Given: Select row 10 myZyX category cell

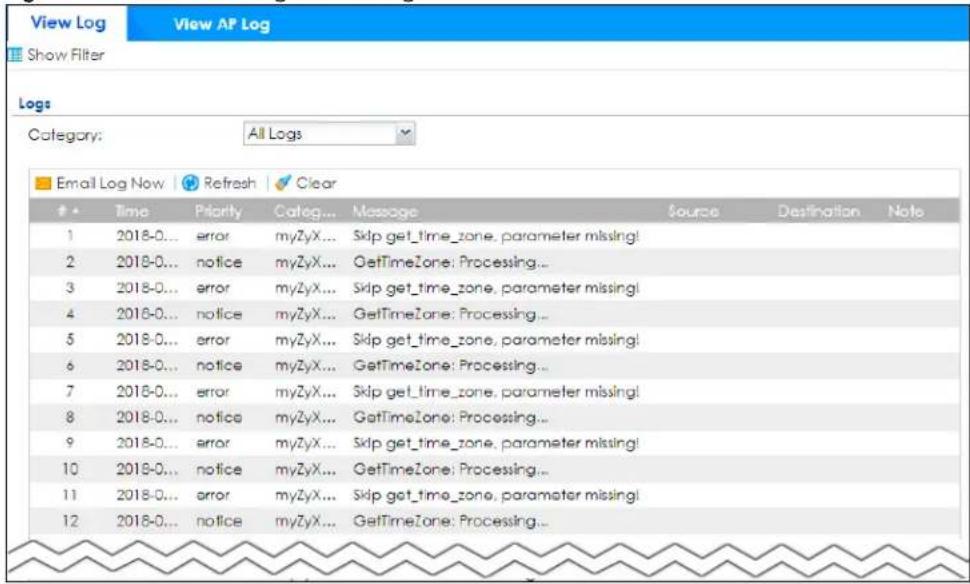Looking at the screenshot, I should point(306,470).
